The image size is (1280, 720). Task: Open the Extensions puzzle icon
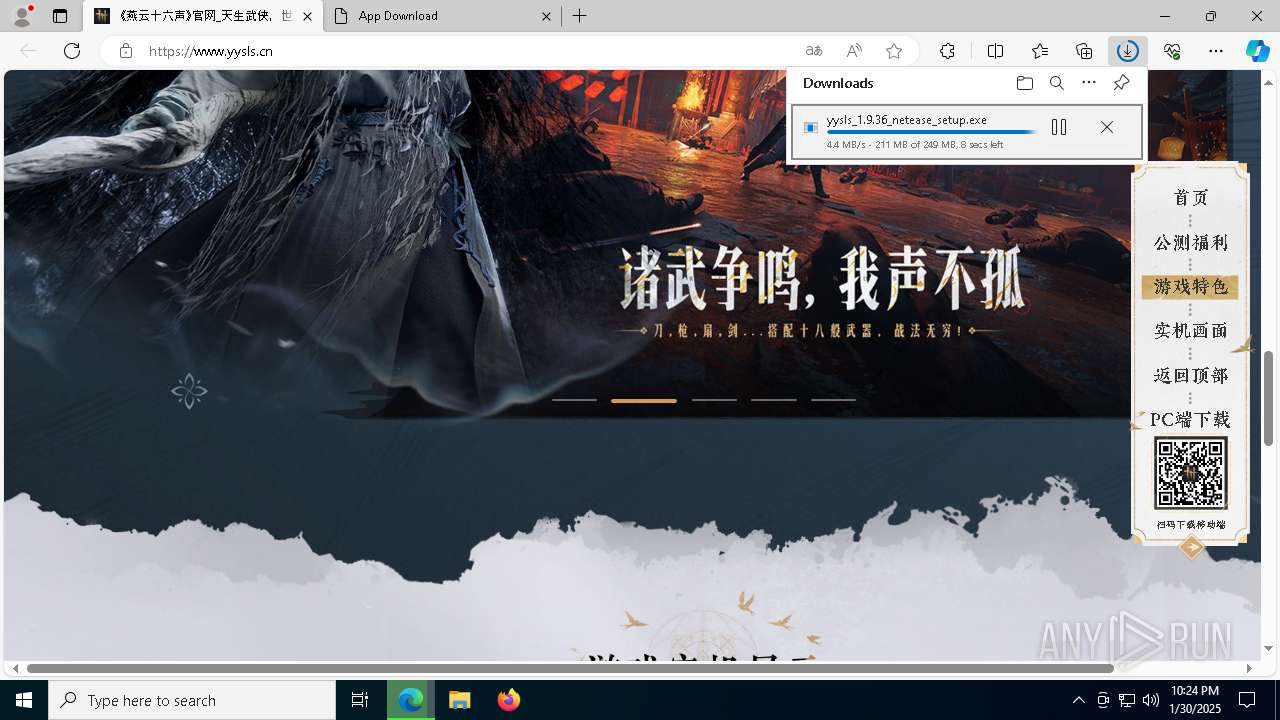point(947,51)
